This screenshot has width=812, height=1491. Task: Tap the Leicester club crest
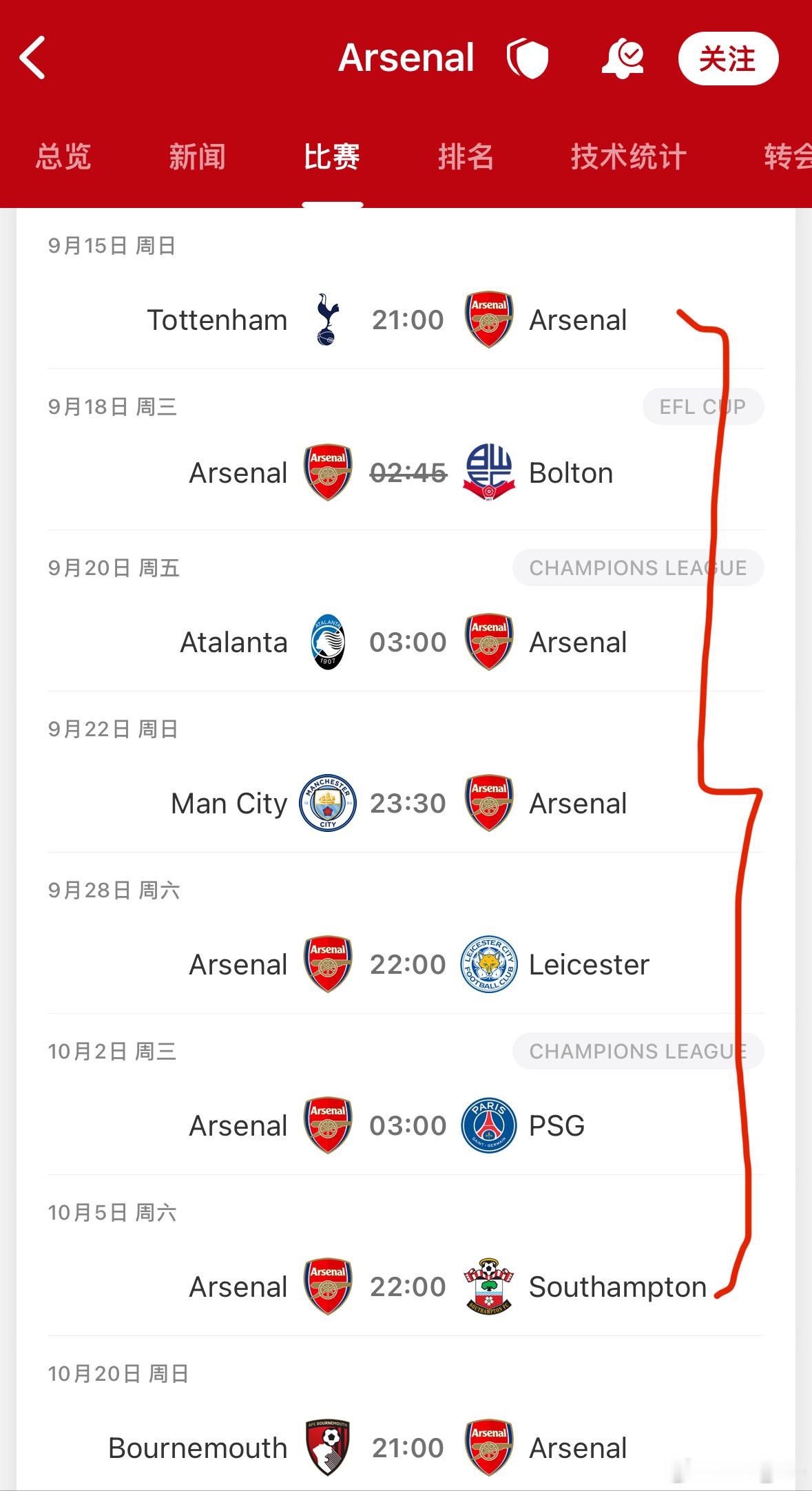(x=489, y=964)
